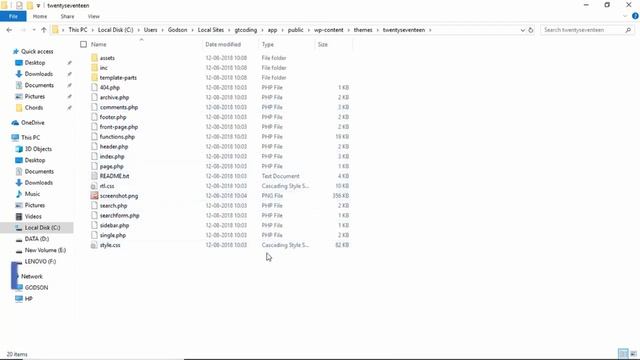The width and height of the screenshot is (640, 360).
Task: Expand the address bar history dropdown
Action: 522,30
